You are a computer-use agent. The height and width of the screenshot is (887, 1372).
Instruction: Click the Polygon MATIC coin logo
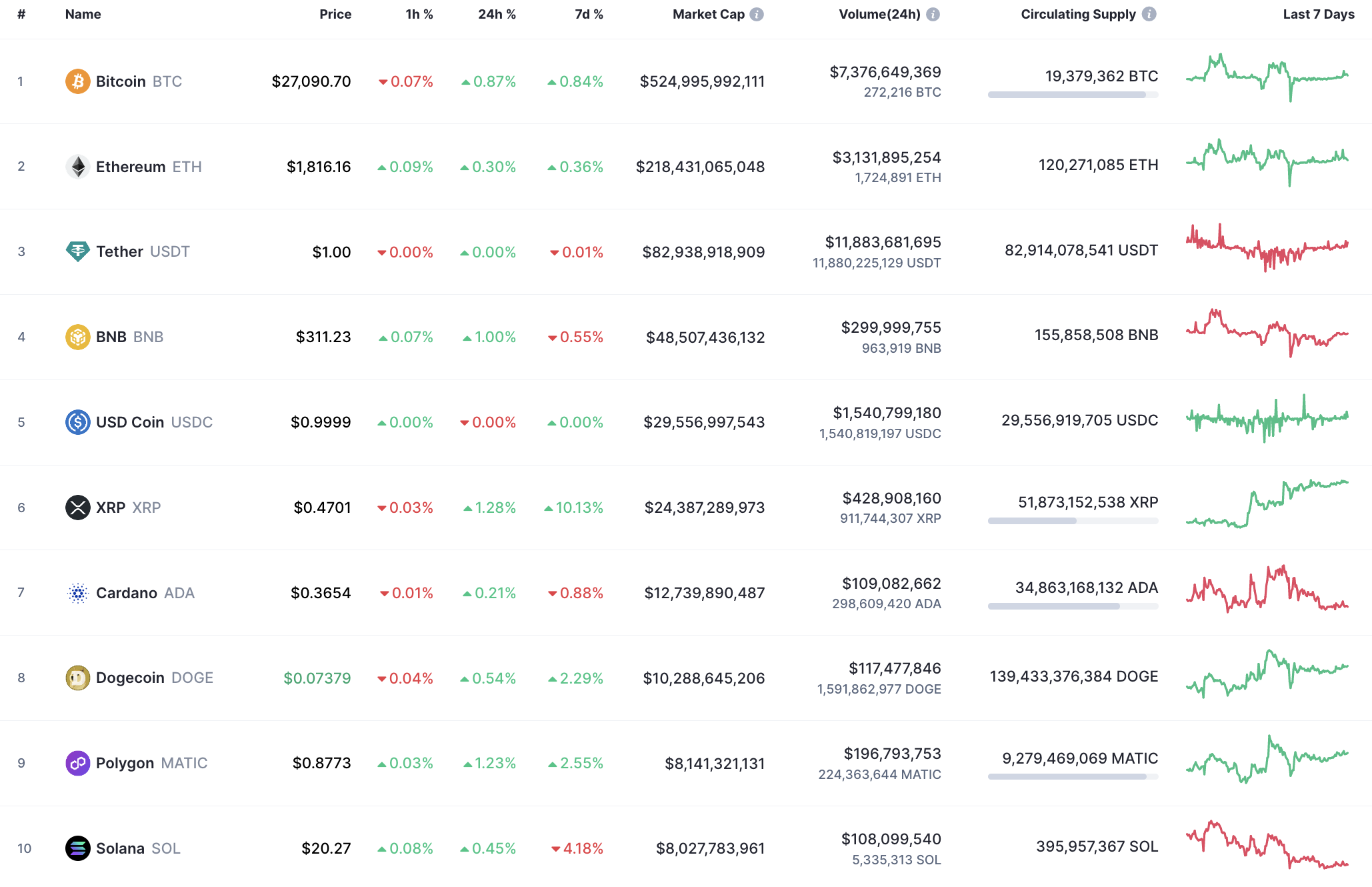pos(78,763)
